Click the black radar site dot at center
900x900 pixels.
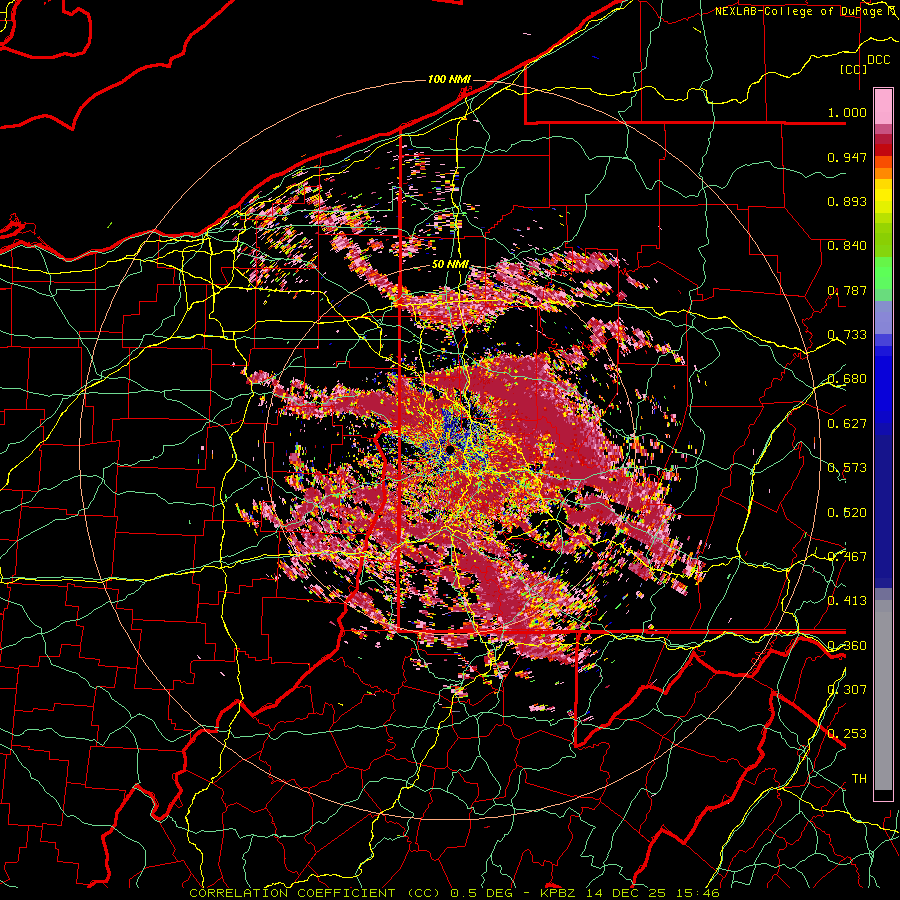pos(451,448)
